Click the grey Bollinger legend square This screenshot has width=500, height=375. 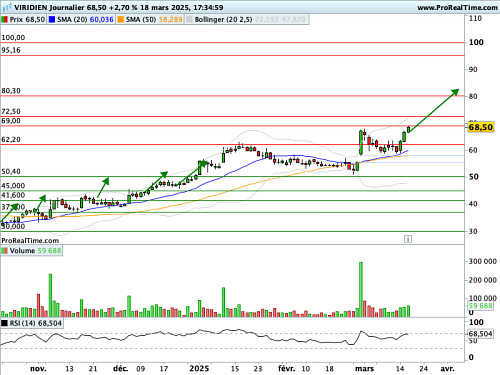189,20
